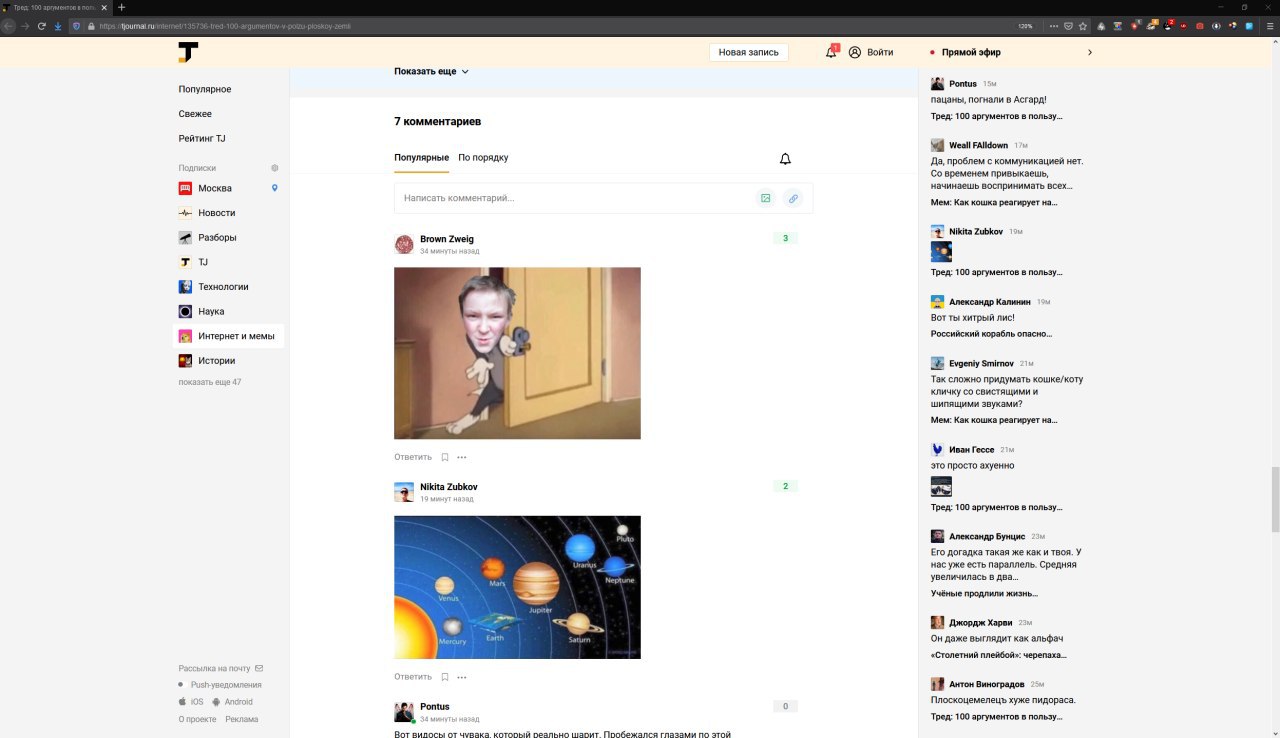
Task: Open the browser downloads arrow
Action: click(x=58, y=26)
